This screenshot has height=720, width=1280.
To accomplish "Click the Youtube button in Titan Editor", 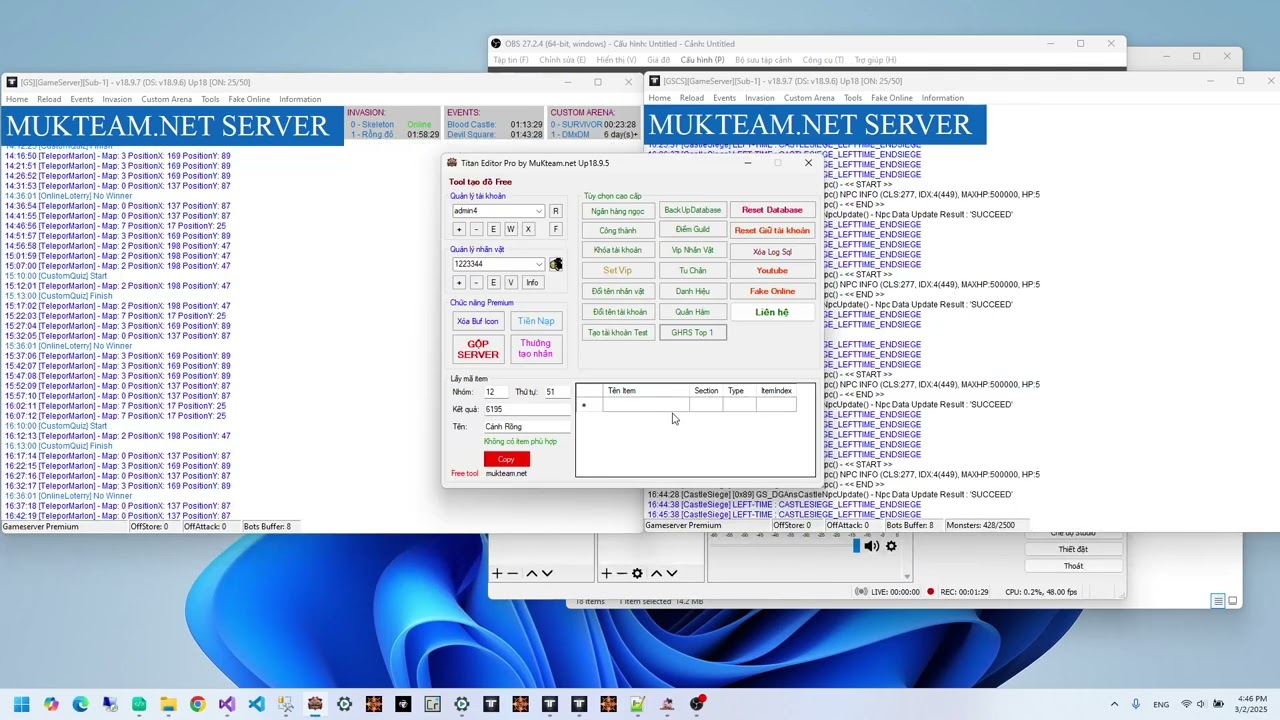I will (x=772, y=270).
